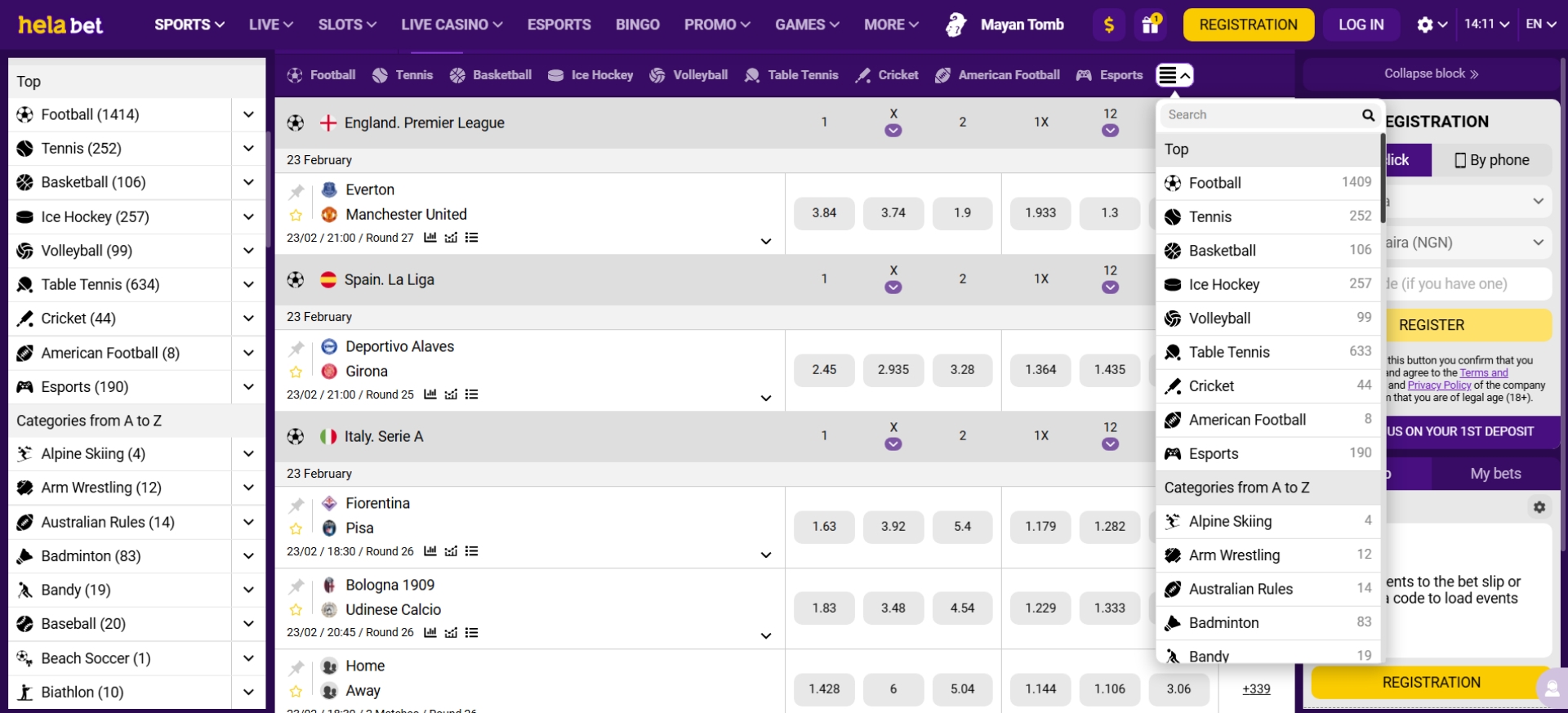
Task: Pin the Fiorentina vs Pisa match
Action: (296, 505)
